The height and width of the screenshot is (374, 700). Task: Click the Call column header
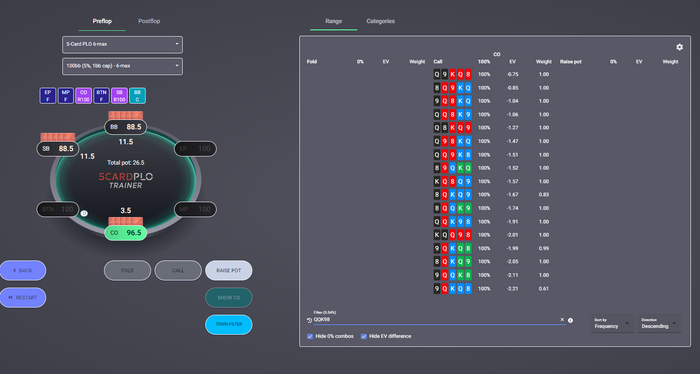click(x=438, y=62)
